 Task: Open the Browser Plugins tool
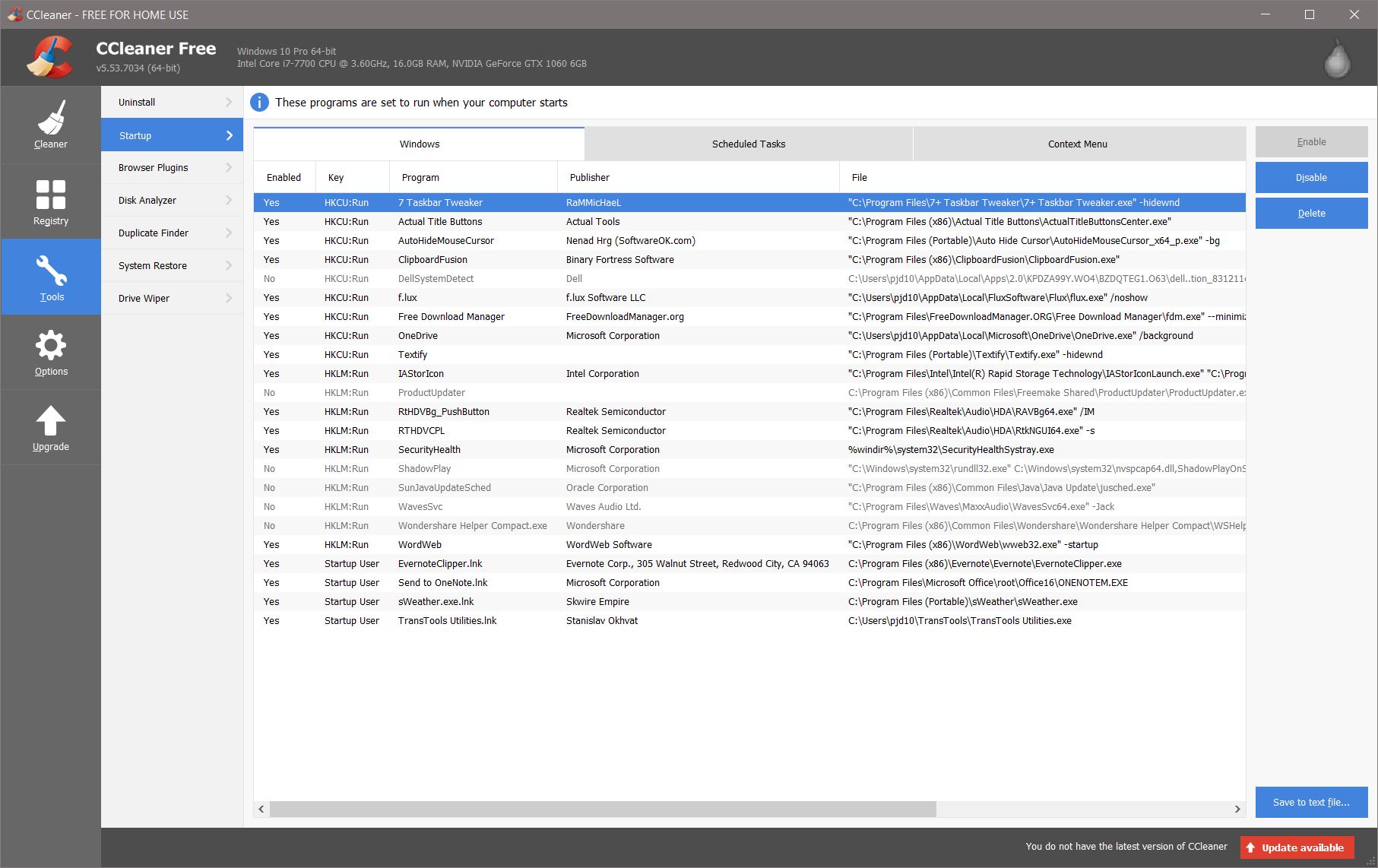click(172, 167)
